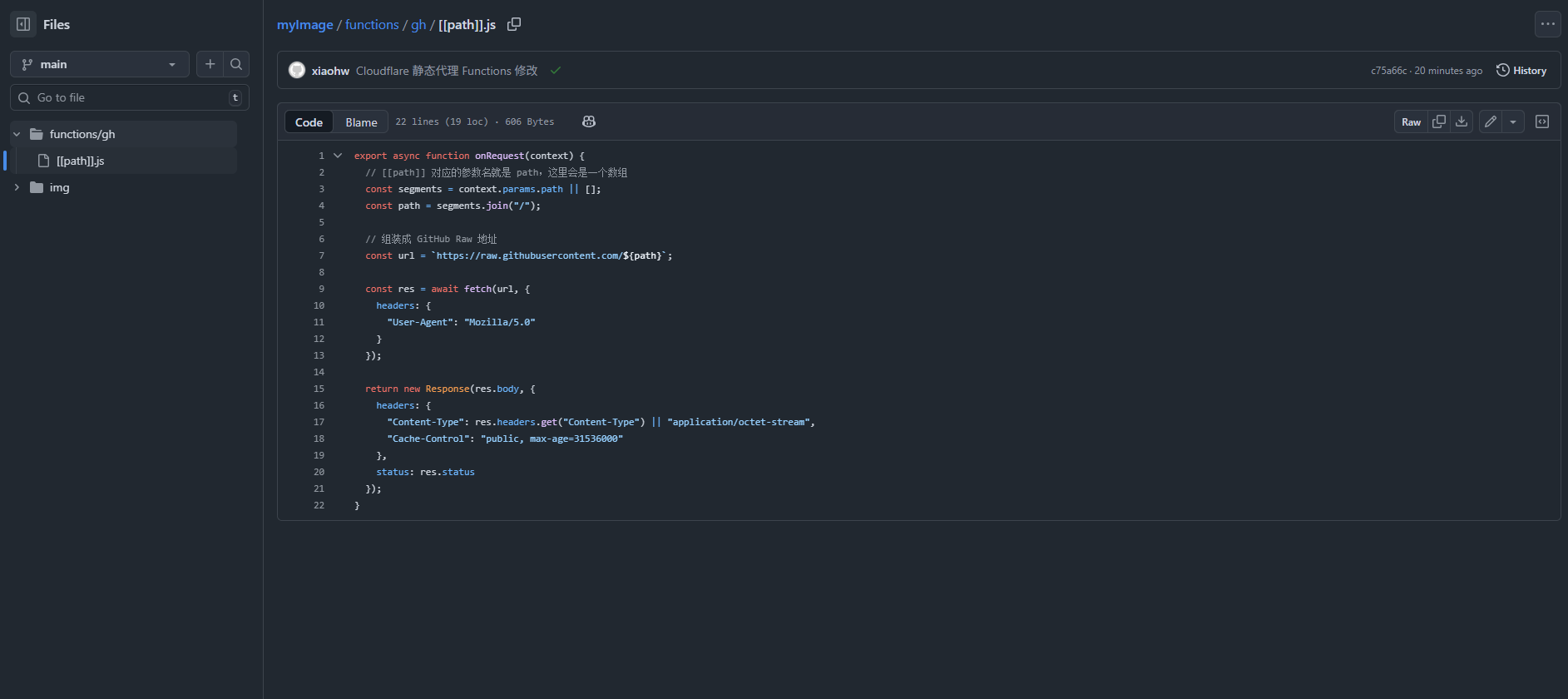Viewport: 1568px width, 699px height.
Task: Navigate to functions breadcrumb link
Action: click(x=372, y=25)
